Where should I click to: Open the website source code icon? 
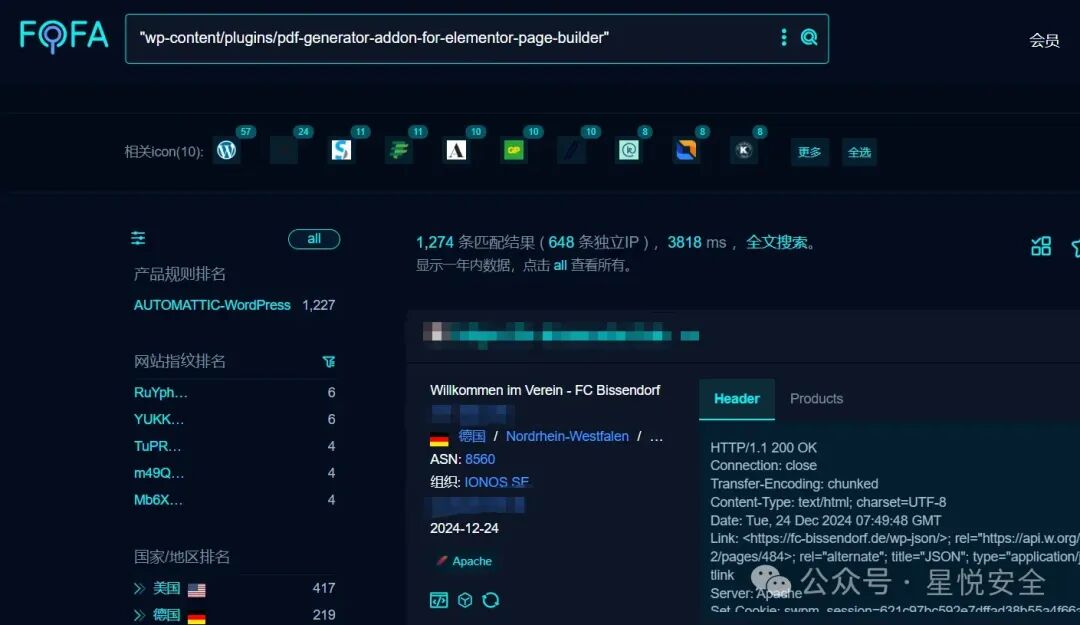pos(439,600)
